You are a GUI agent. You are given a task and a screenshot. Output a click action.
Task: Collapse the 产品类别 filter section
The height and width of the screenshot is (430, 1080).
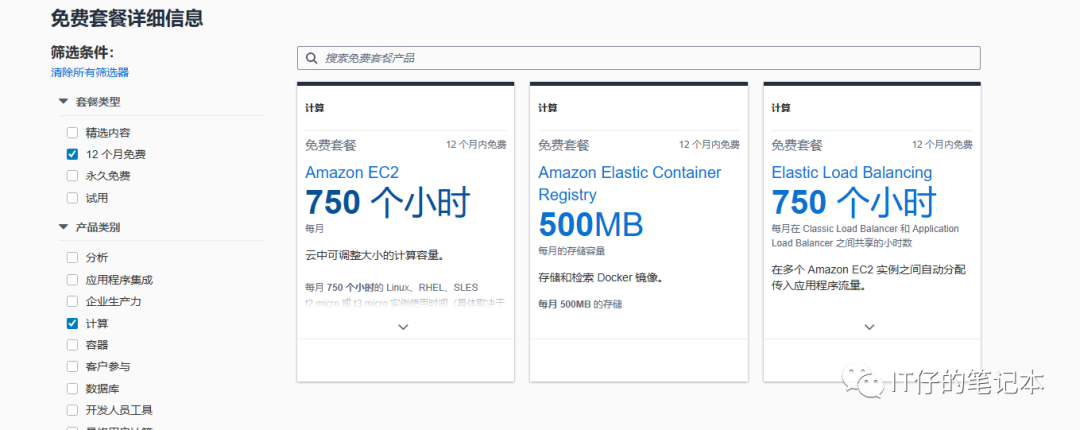(64, 227)
